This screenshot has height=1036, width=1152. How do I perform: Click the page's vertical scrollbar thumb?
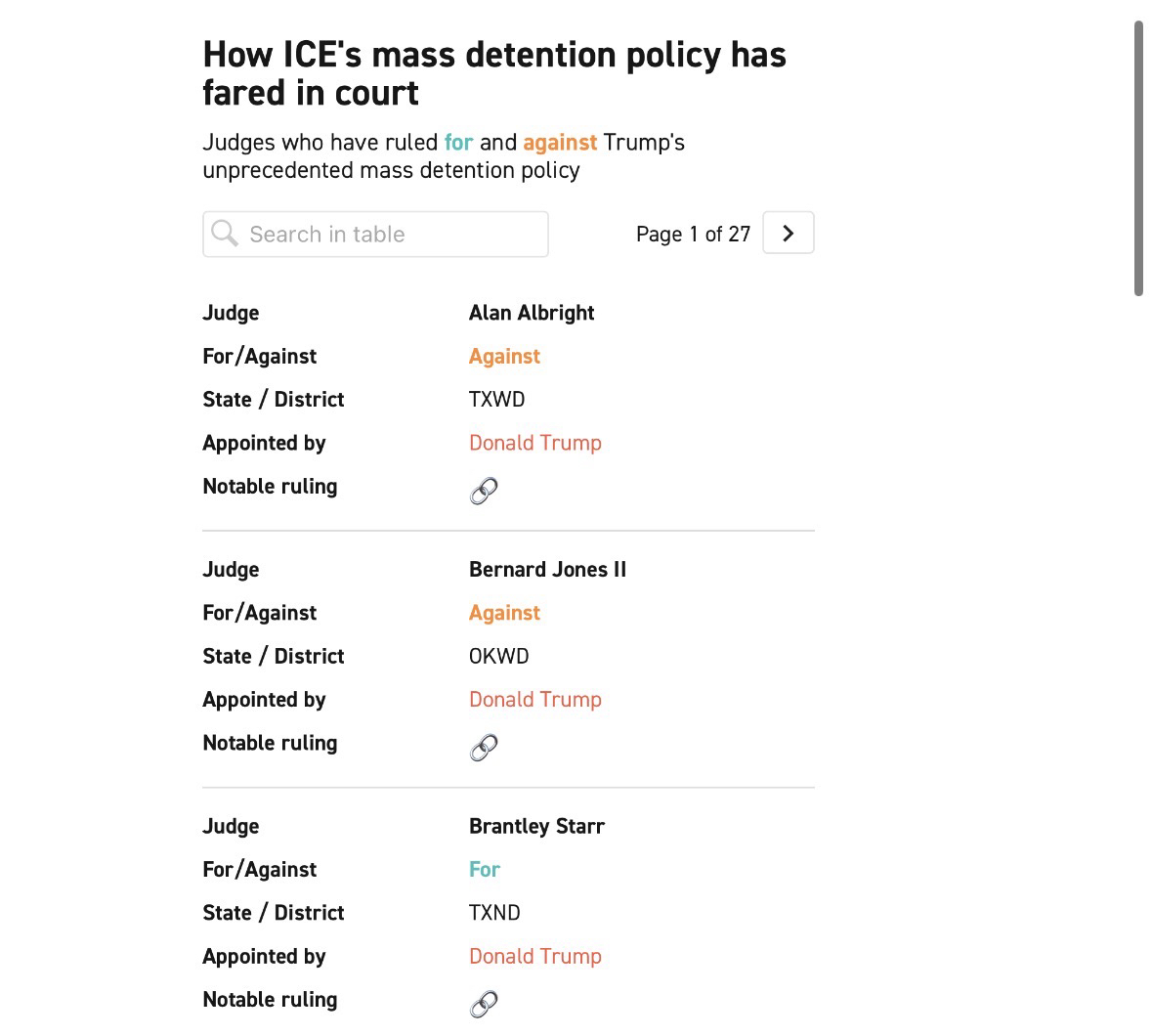coord(1138,156)
